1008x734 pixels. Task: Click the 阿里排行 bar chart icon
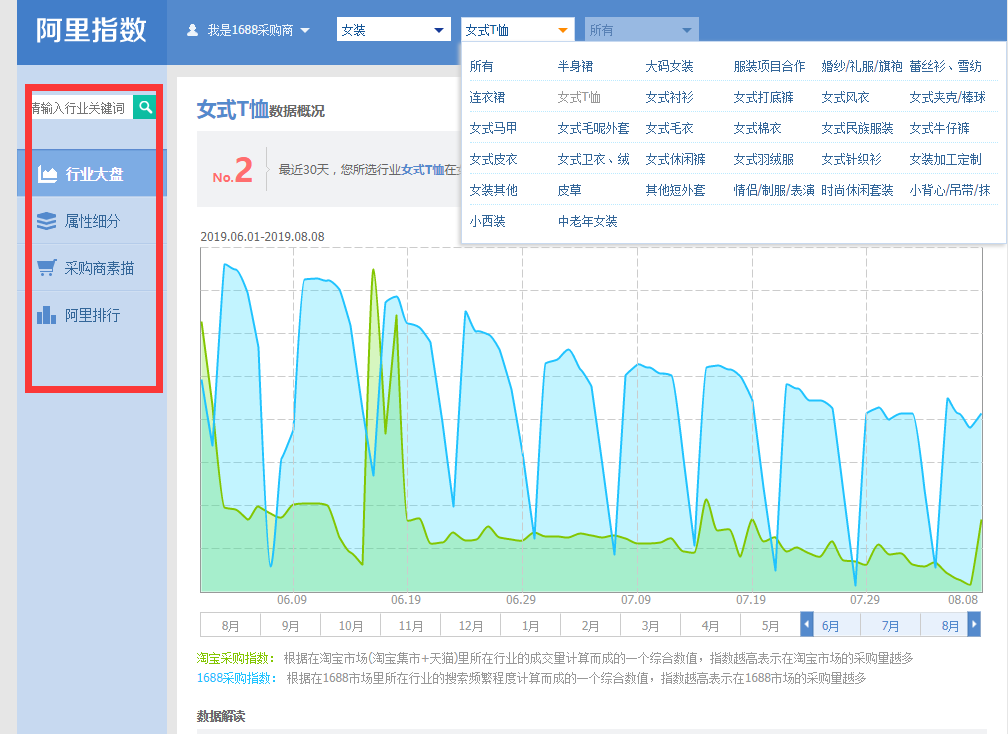tap(46, 315)
